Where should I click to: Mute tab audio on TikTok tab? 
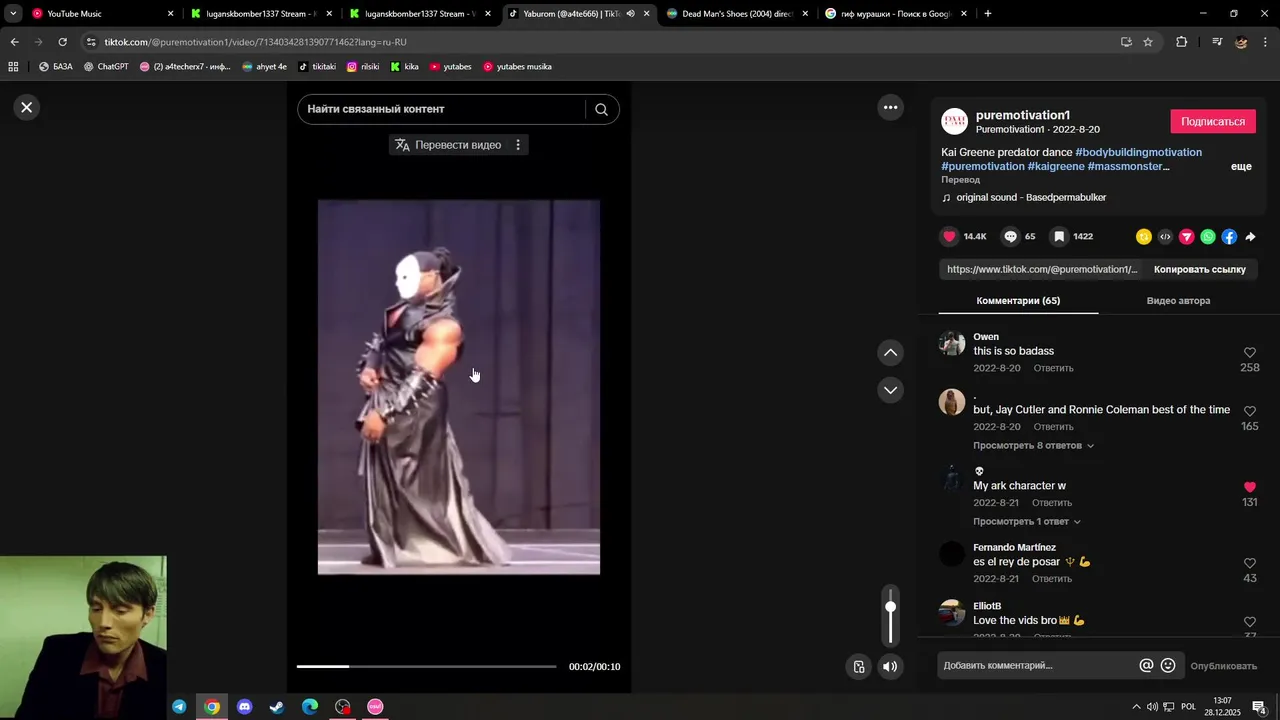coord(630,14)
